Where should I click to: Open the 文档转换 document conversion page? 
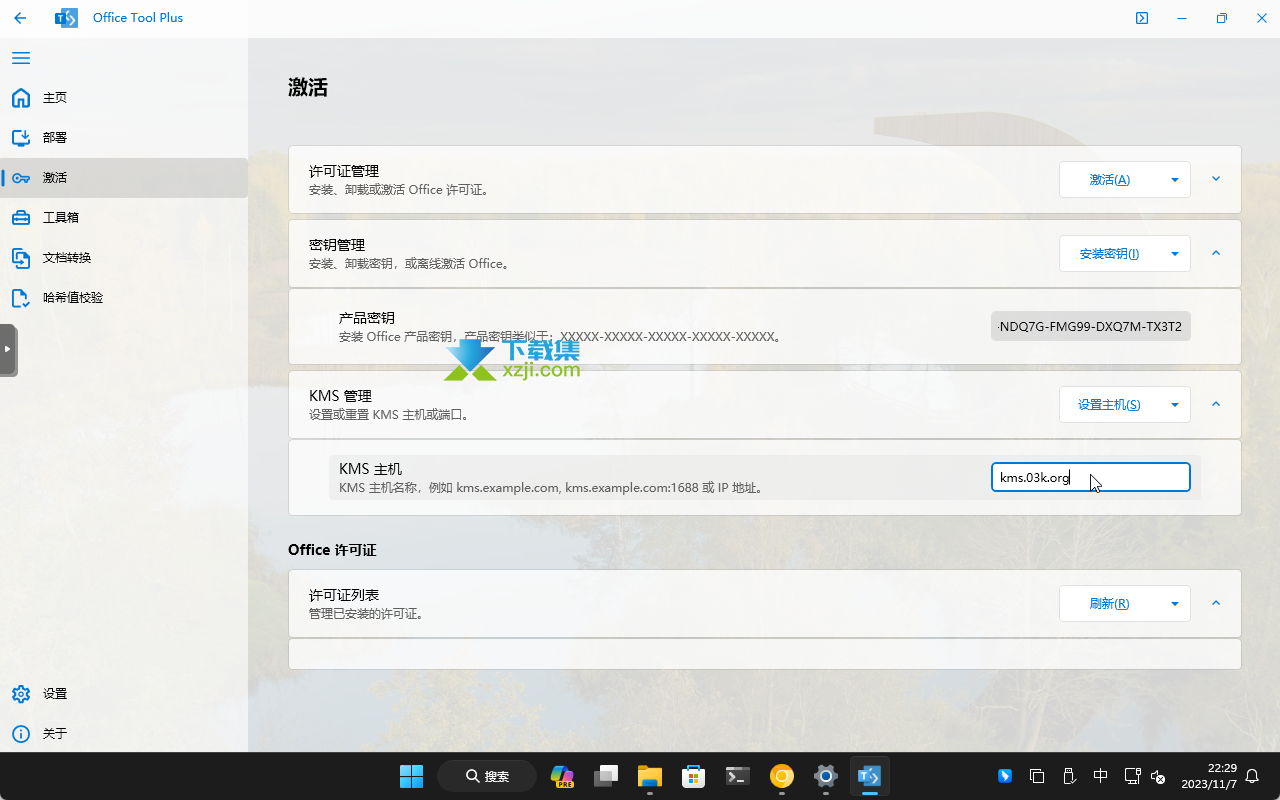[x=124, y=258]
